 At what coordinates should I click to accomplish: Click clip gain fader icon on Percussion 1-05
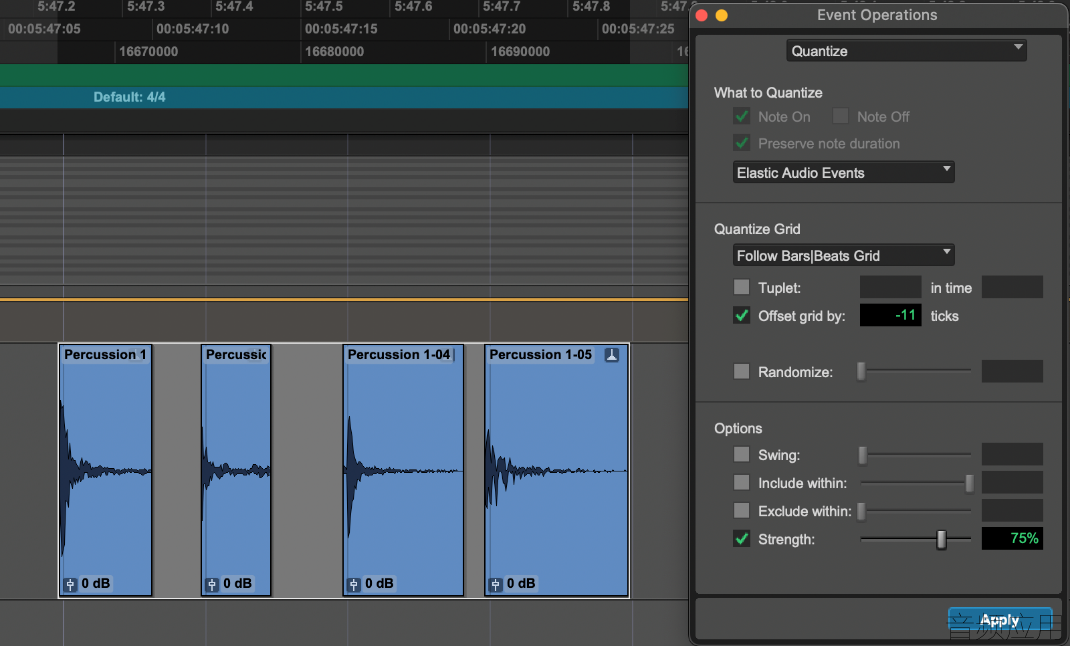tap(495, 585)
